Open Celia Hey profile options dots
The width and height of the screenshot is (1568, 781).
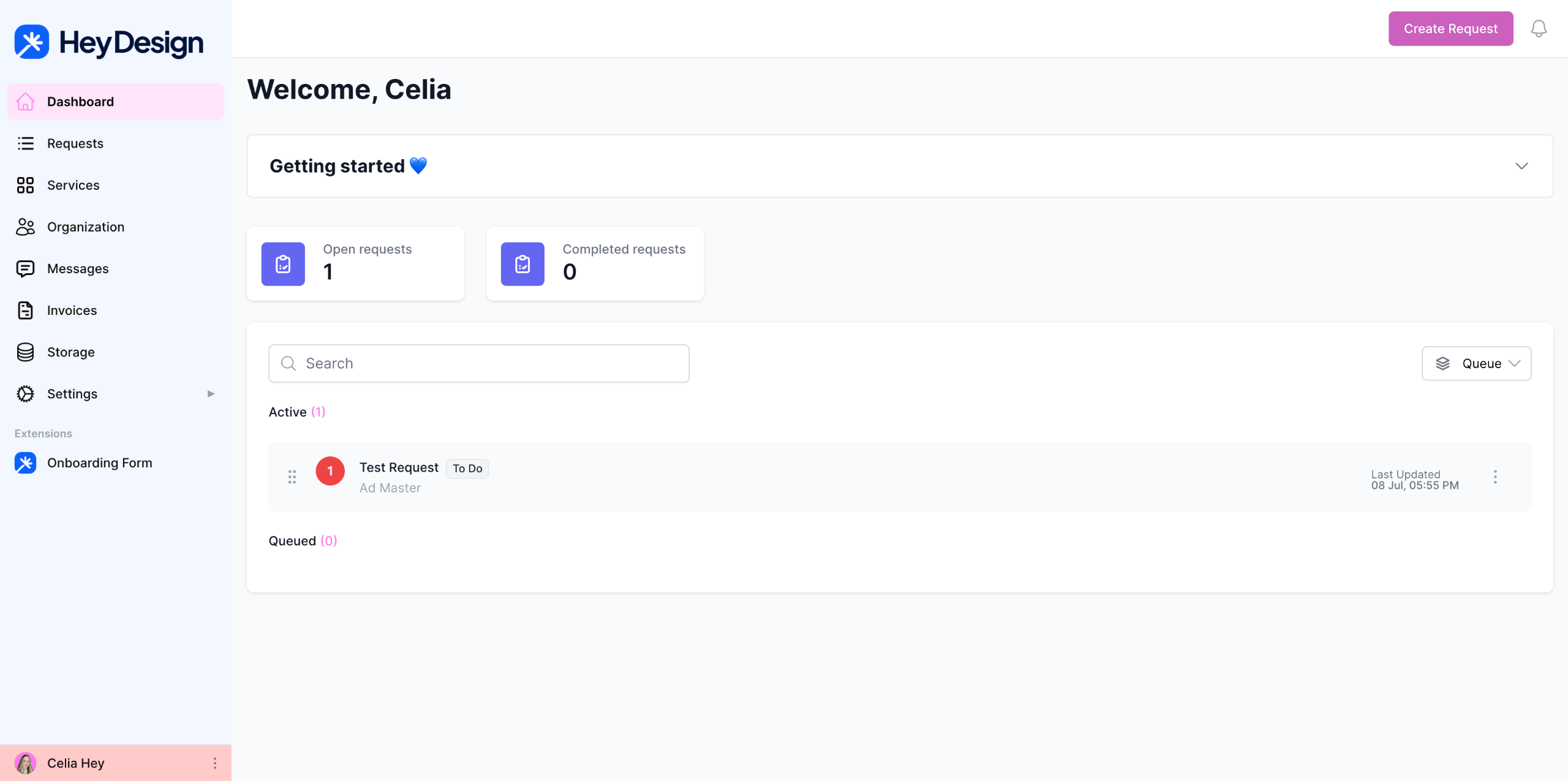[x=214, y=763]
